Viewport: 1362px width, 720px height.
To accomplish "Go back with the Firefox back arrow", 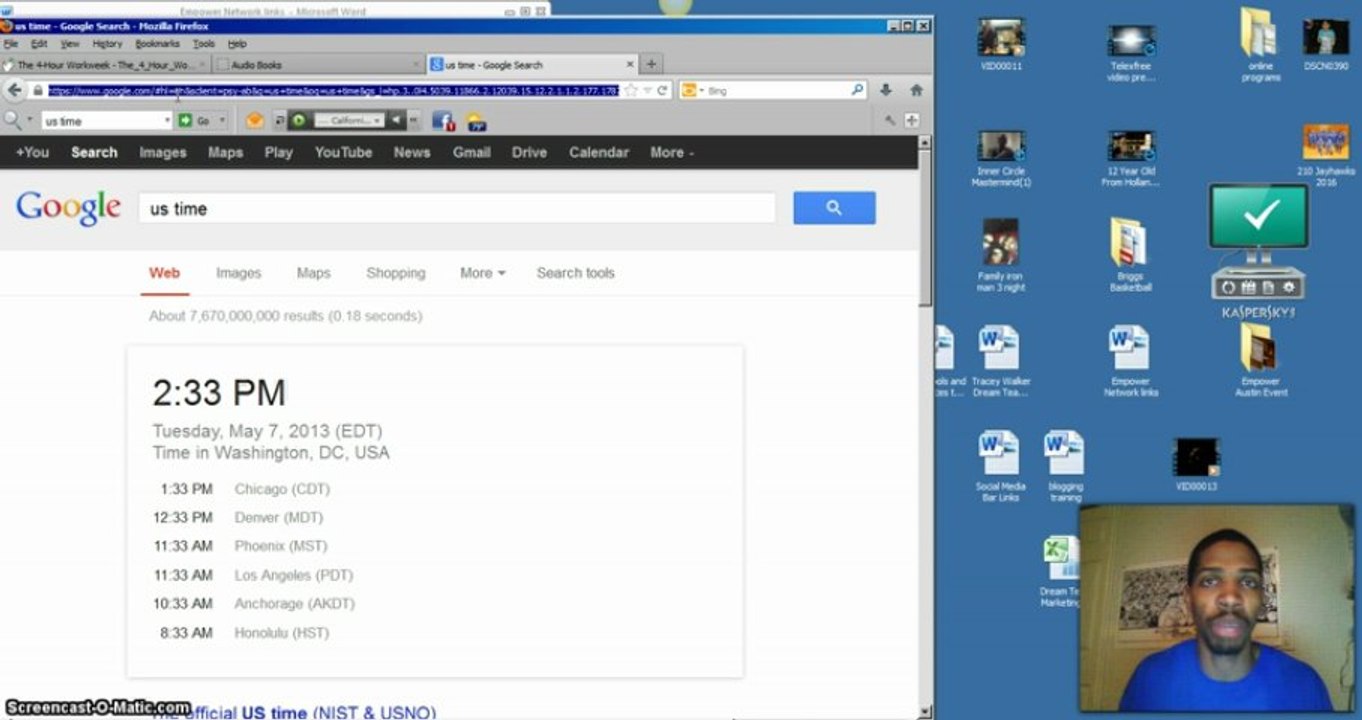I will pos(14,90).
